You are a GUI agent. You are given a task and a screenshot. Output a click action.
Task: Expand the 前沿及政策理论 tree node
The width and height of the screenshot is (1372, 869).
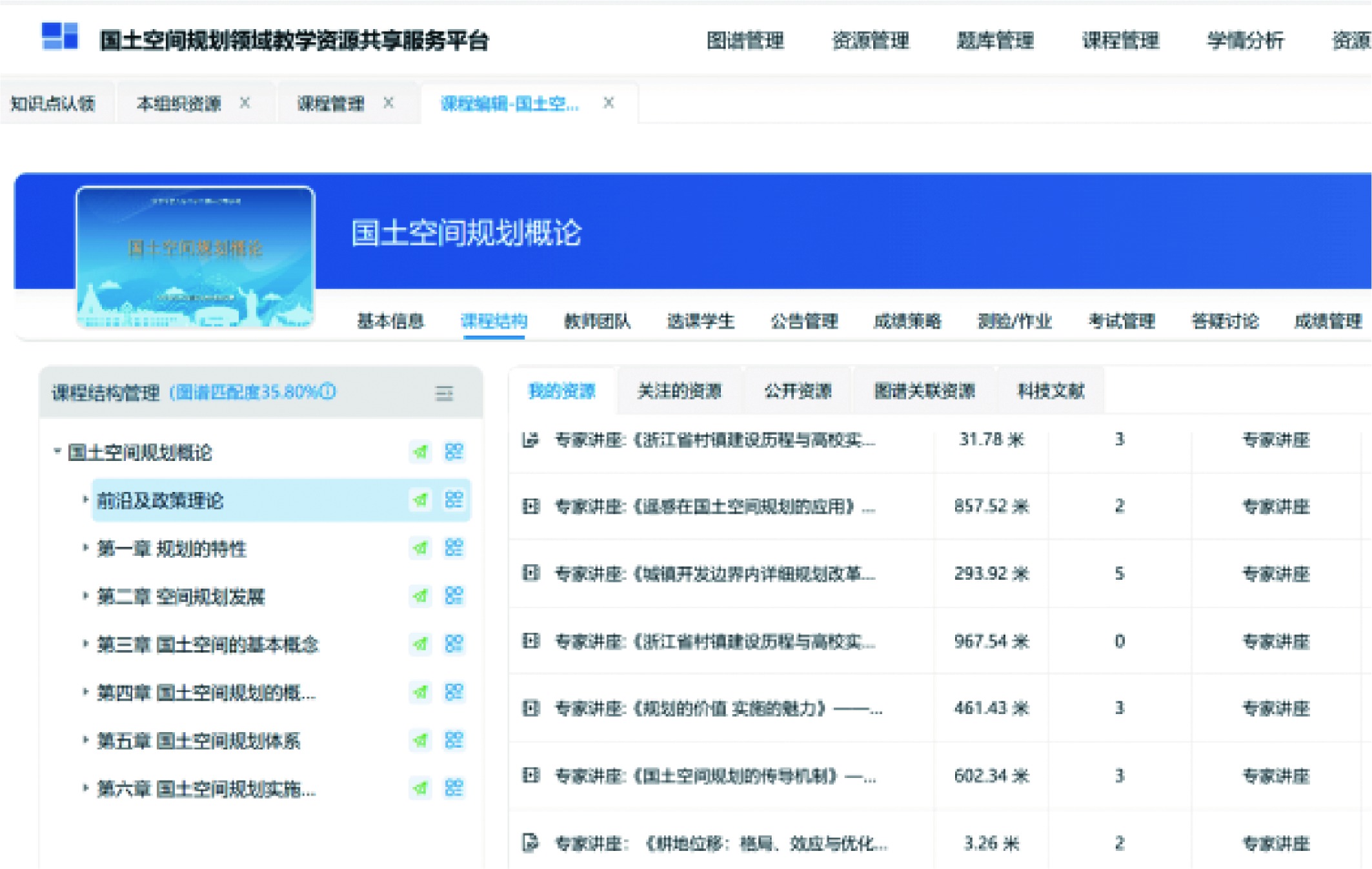click(x=85, y=499)
